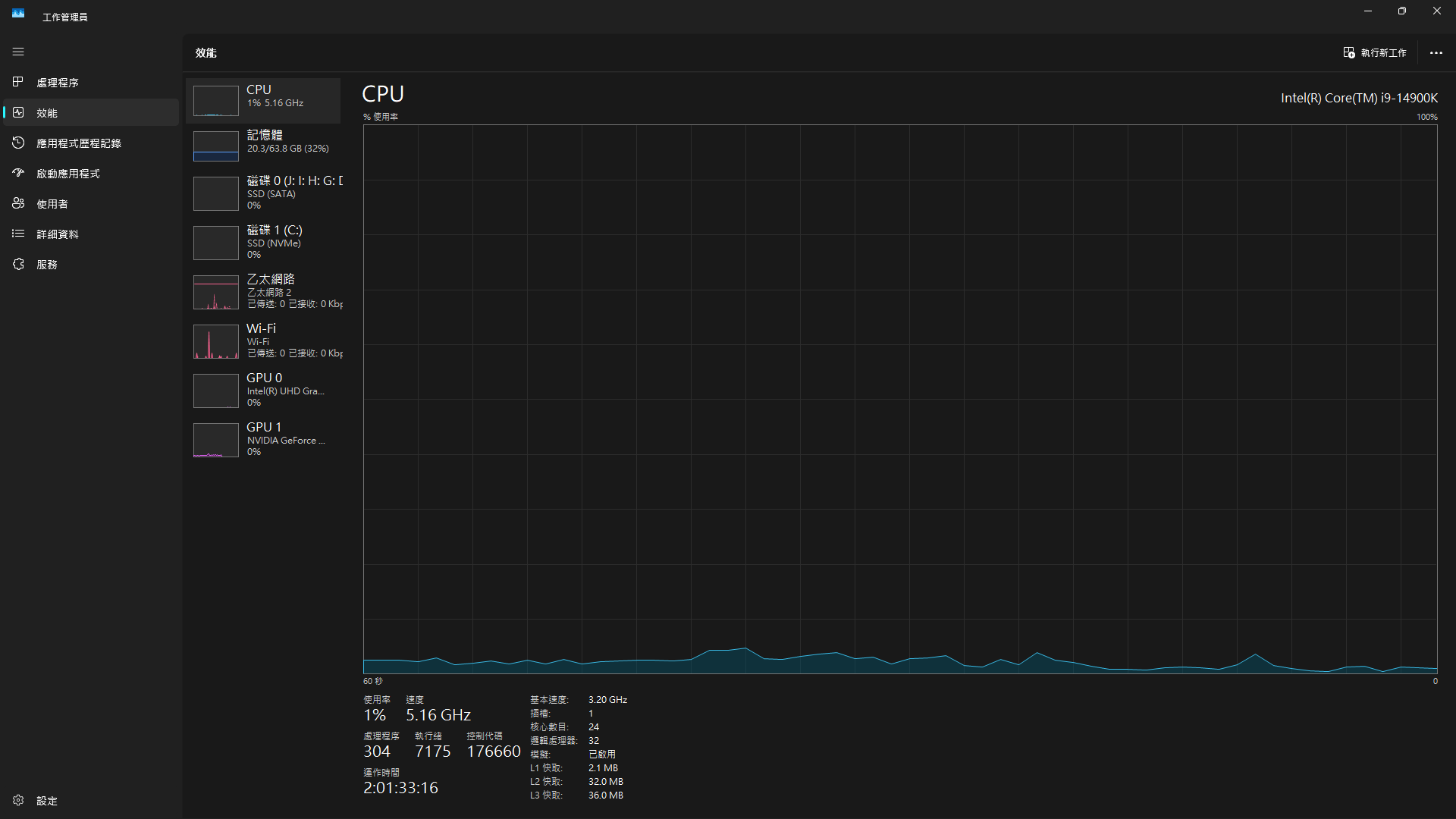Open the 啟動應用程式 startup apps icon
Screen dimensions: 1456x819
click(x=18, y=173)
